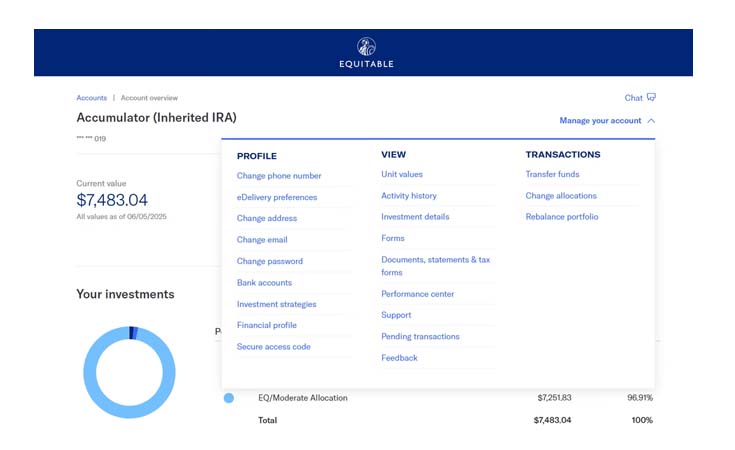Select Change password from Profile
735x450 pixels.
[x=270, y=262]
